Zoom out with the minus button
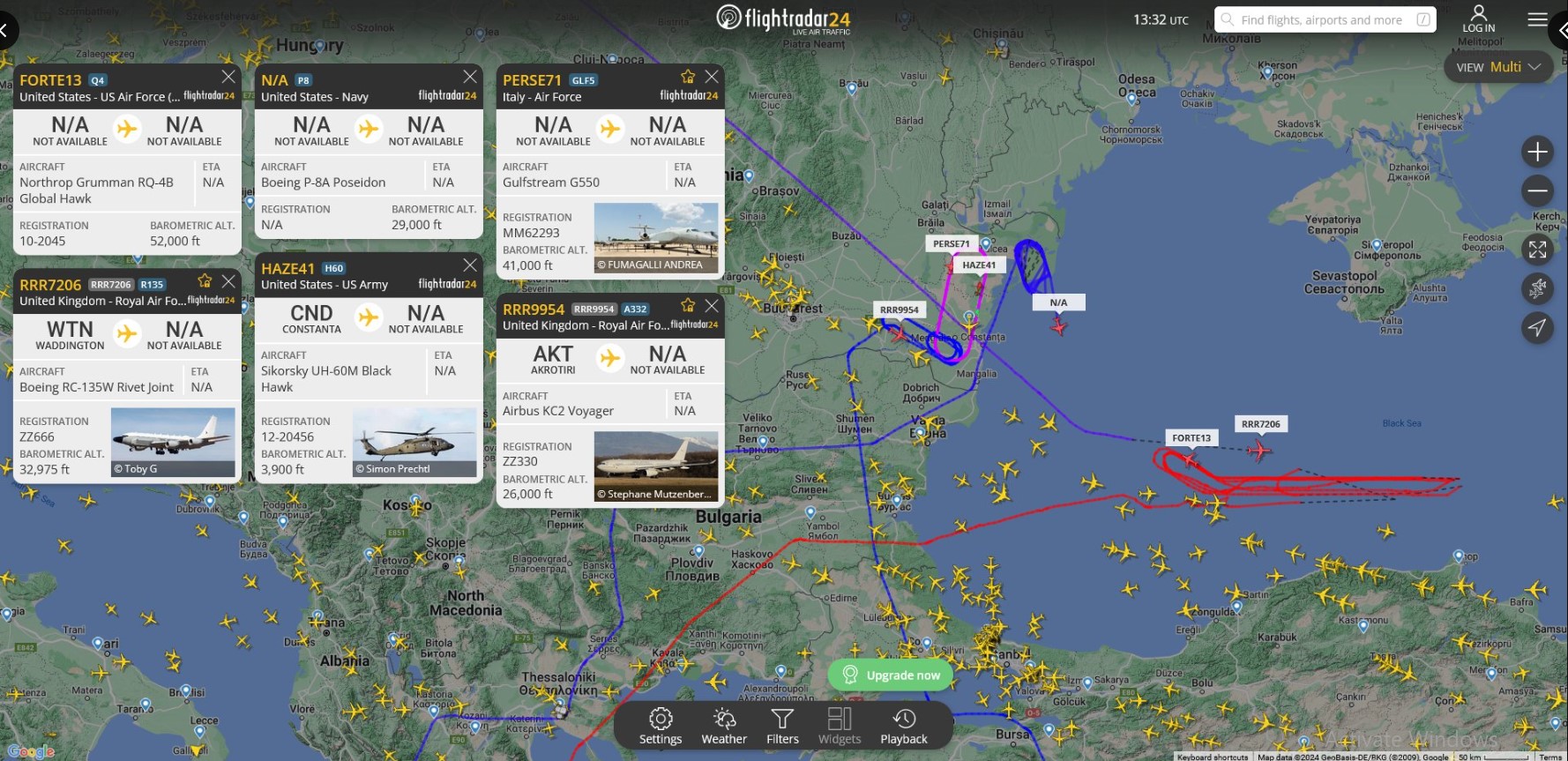This screenshot has height=761, width=1568. pyautogui.click(x=1537, y=190)
